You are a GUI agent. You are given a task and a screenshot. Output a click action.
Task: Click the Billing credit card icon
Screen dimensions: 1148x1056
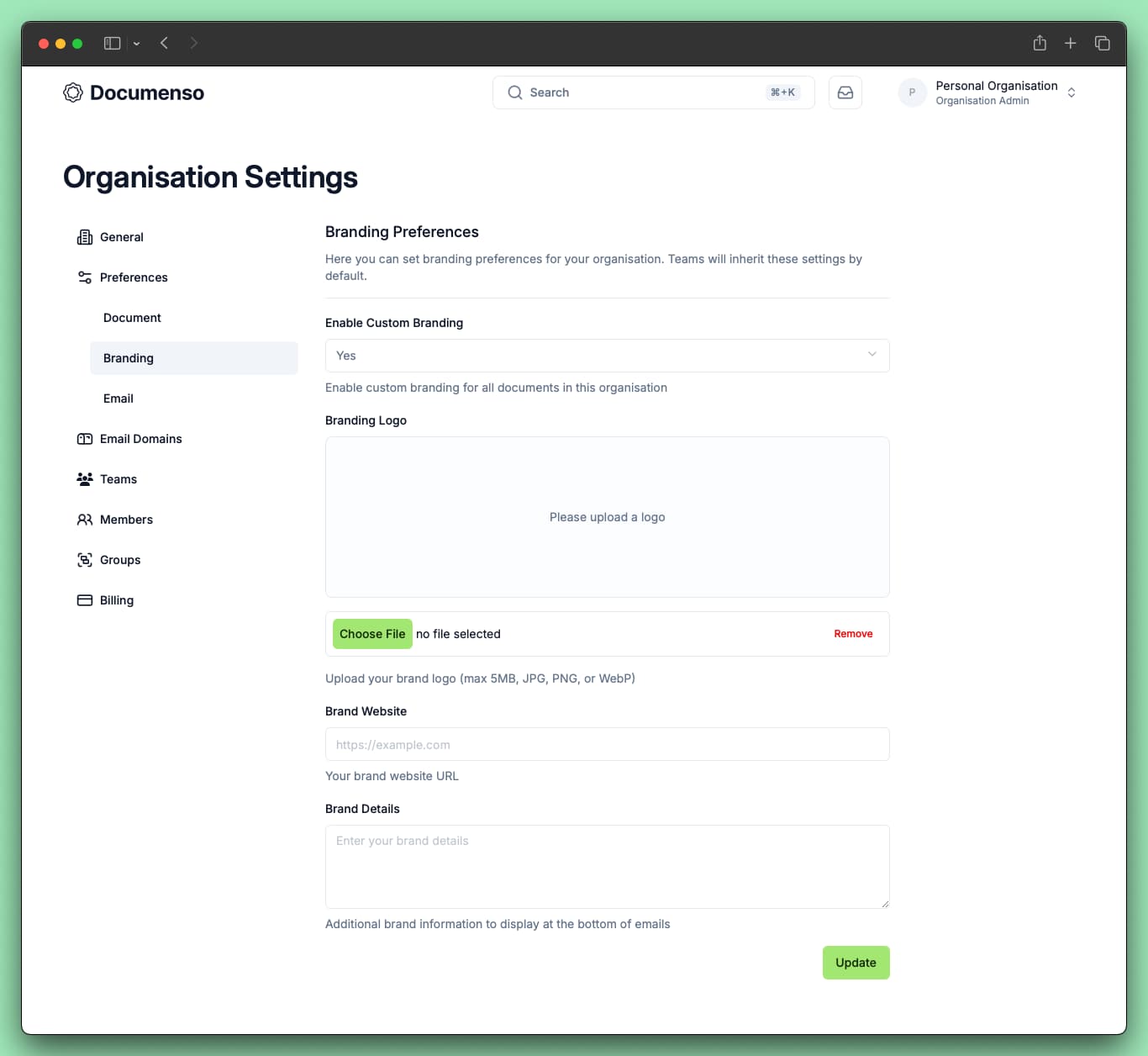[84, 599]
